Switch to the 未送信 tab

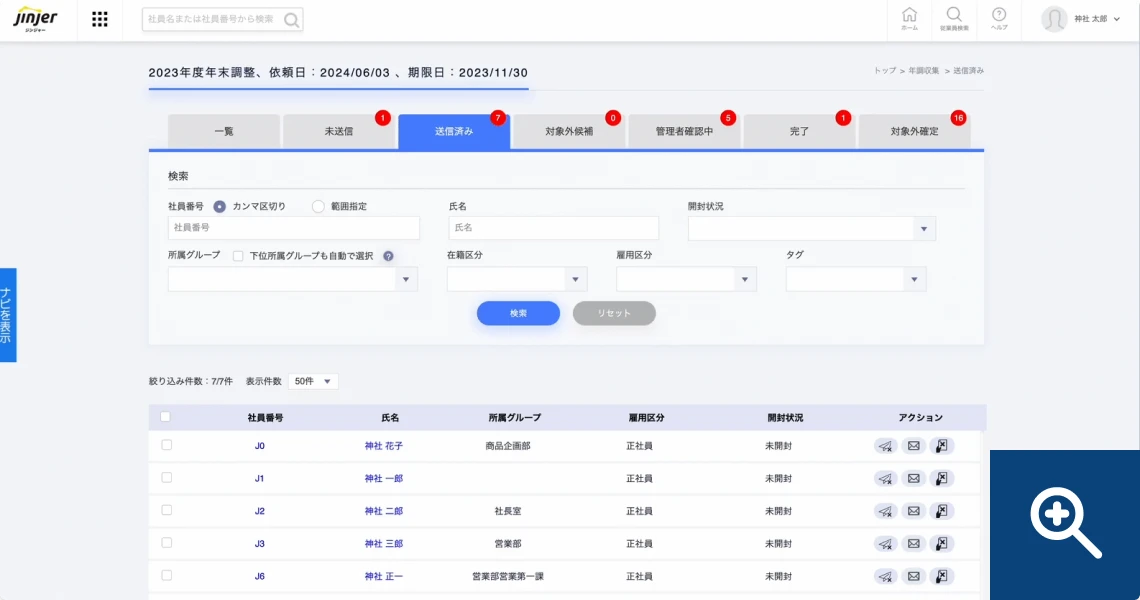point(339,132)
